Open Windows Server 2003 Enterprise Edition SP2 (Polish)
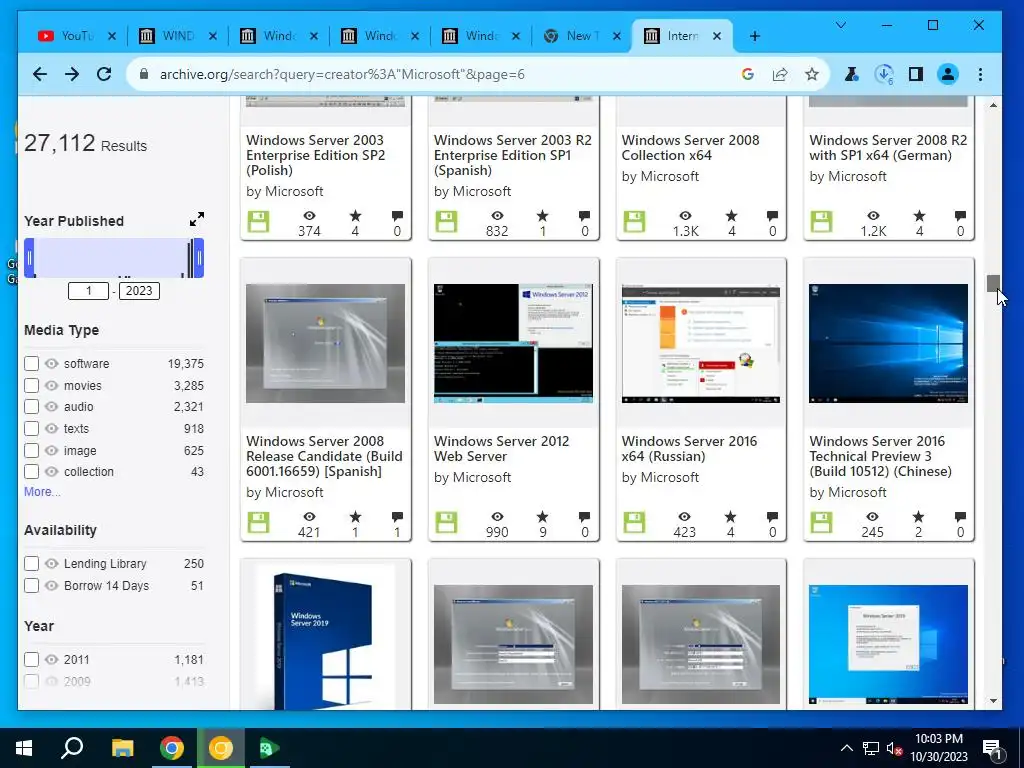 pyautogui.click(x=315, y=155)
